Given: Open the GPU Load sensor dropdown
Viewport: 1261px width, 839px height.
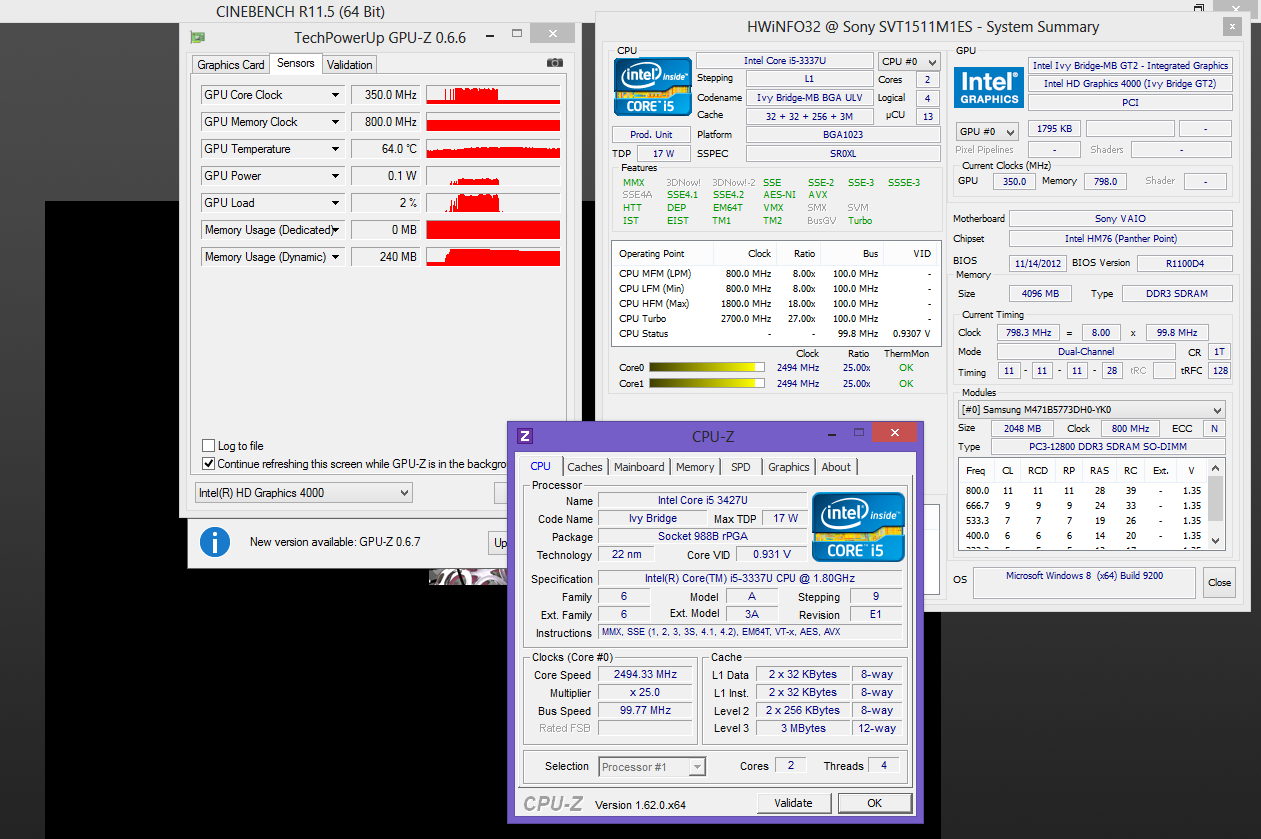Looking at the screenshot, I should [336, 203].
